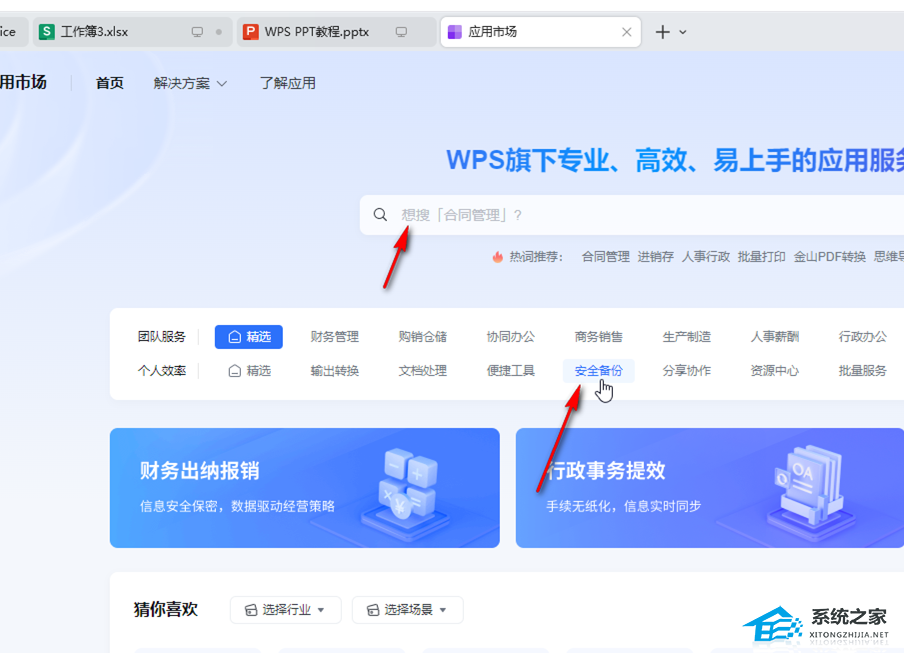This screenshot has height=653, width=904.
Task: Open the 安全备份 category
Action: pos(598,371)
